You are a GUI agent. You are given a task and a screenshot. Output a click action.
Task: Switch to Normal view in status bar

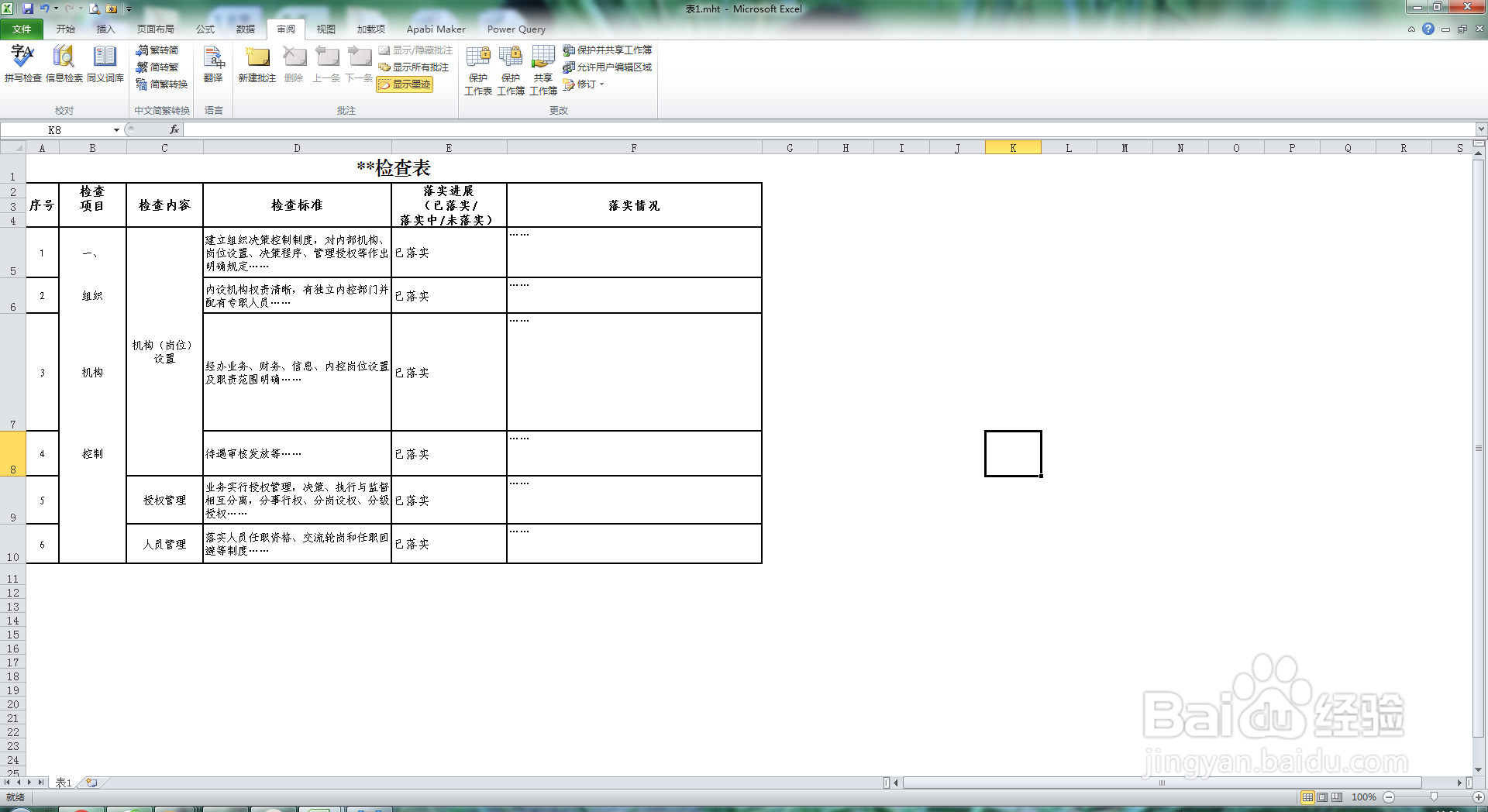[1307, 797]
